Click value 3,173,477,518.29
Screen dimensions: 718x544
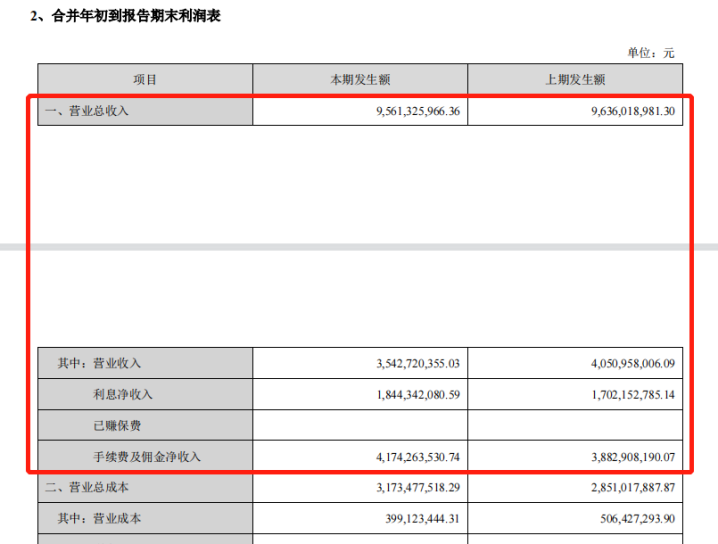(x=418, y=488)
